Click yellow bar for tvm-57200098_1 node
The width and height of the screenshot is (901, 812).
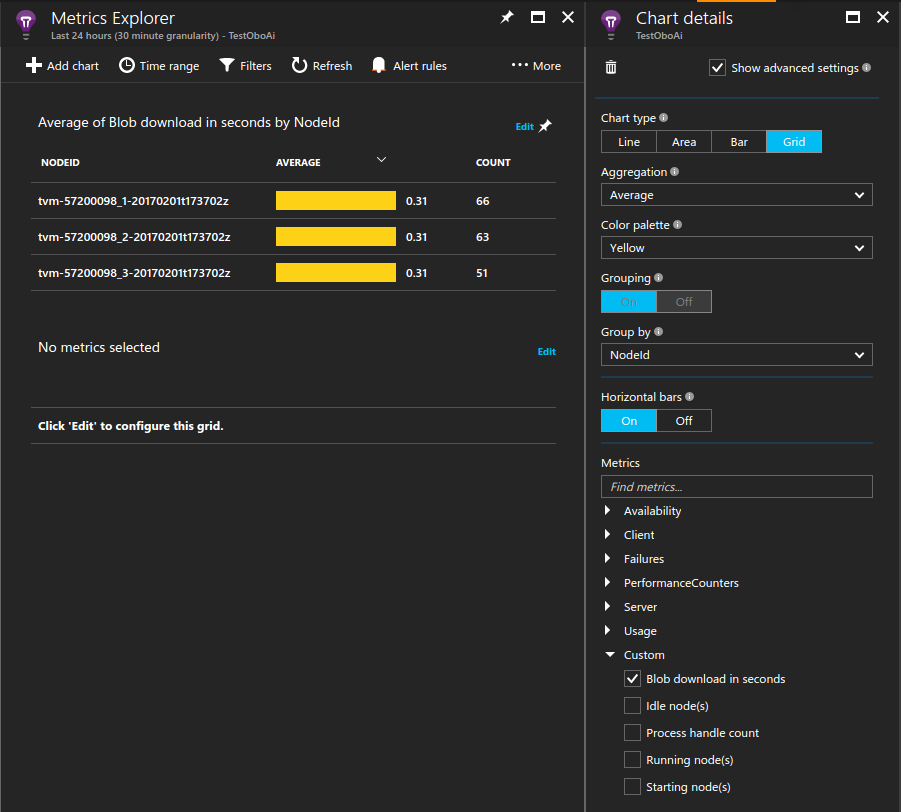tap(336, 201)
